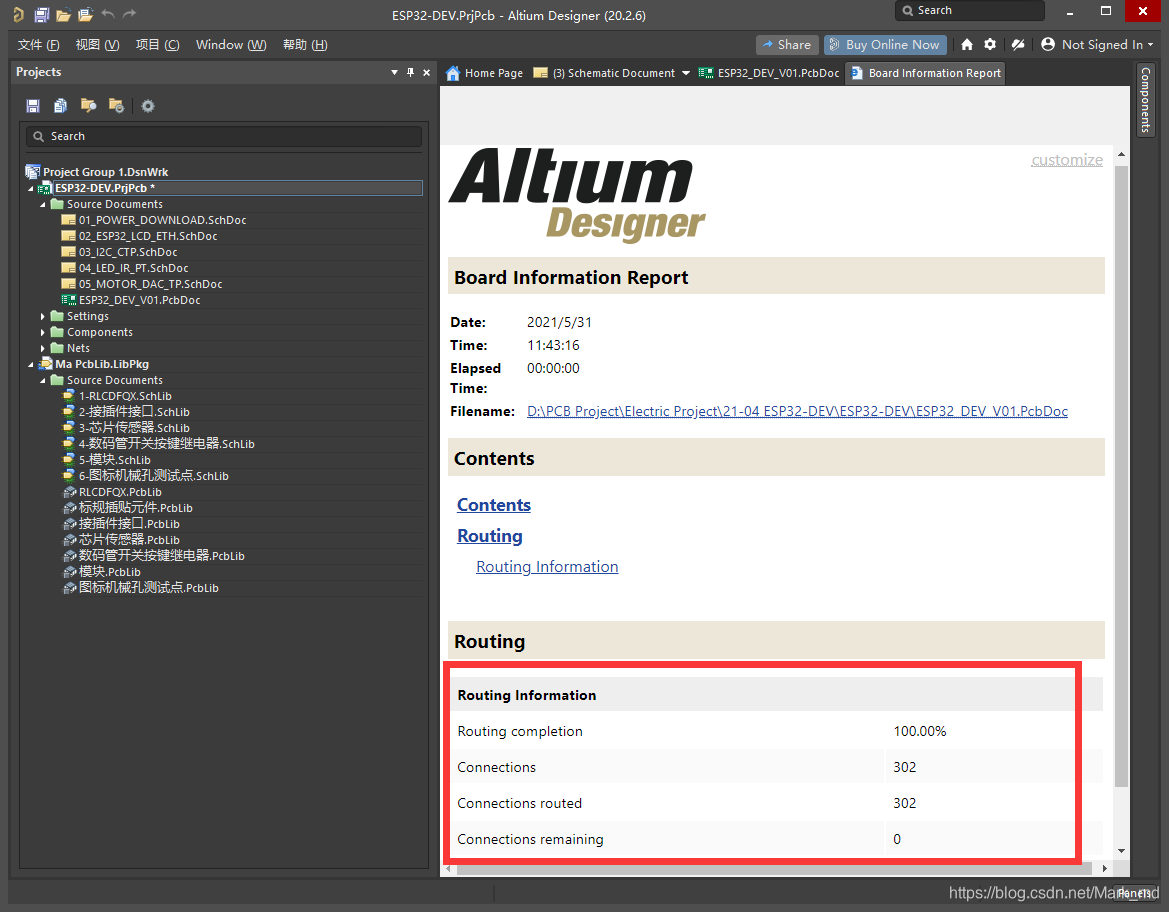Click the Open Project folder icon
The image size is (1169, 912).
click(x=86, y=14)
